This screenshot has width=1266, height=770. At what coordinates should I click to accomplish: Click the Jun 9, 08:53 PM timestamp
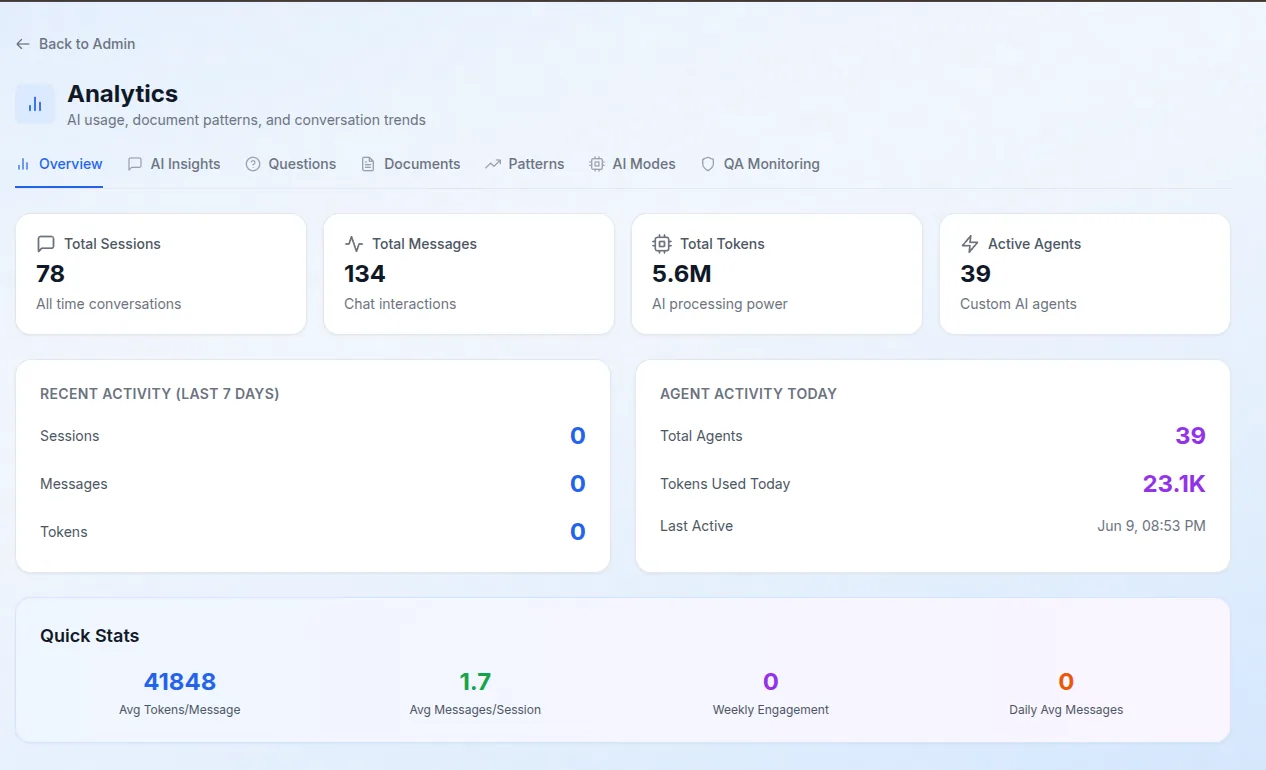(1151, 526)
